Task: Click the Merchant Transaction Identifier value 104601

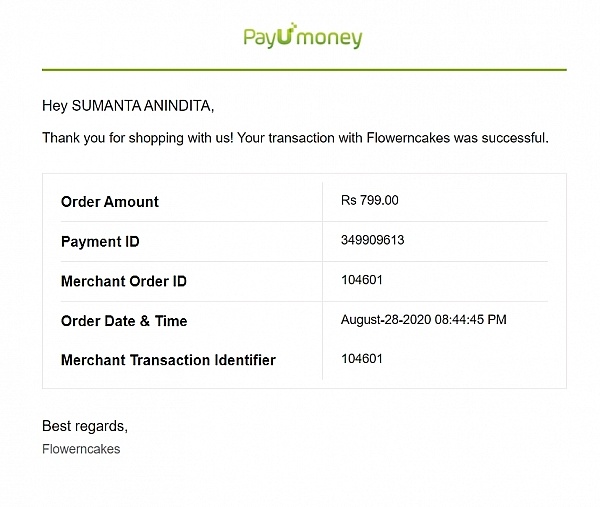Action: 362,358
